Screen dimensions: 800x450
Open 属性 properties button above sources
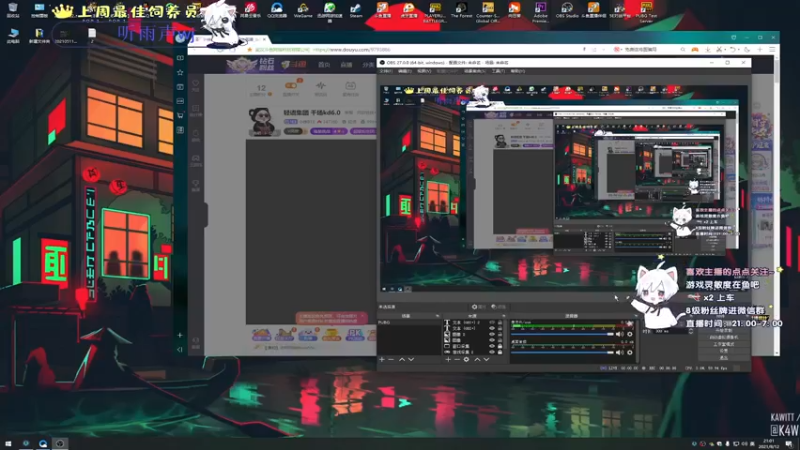[479, 307]
